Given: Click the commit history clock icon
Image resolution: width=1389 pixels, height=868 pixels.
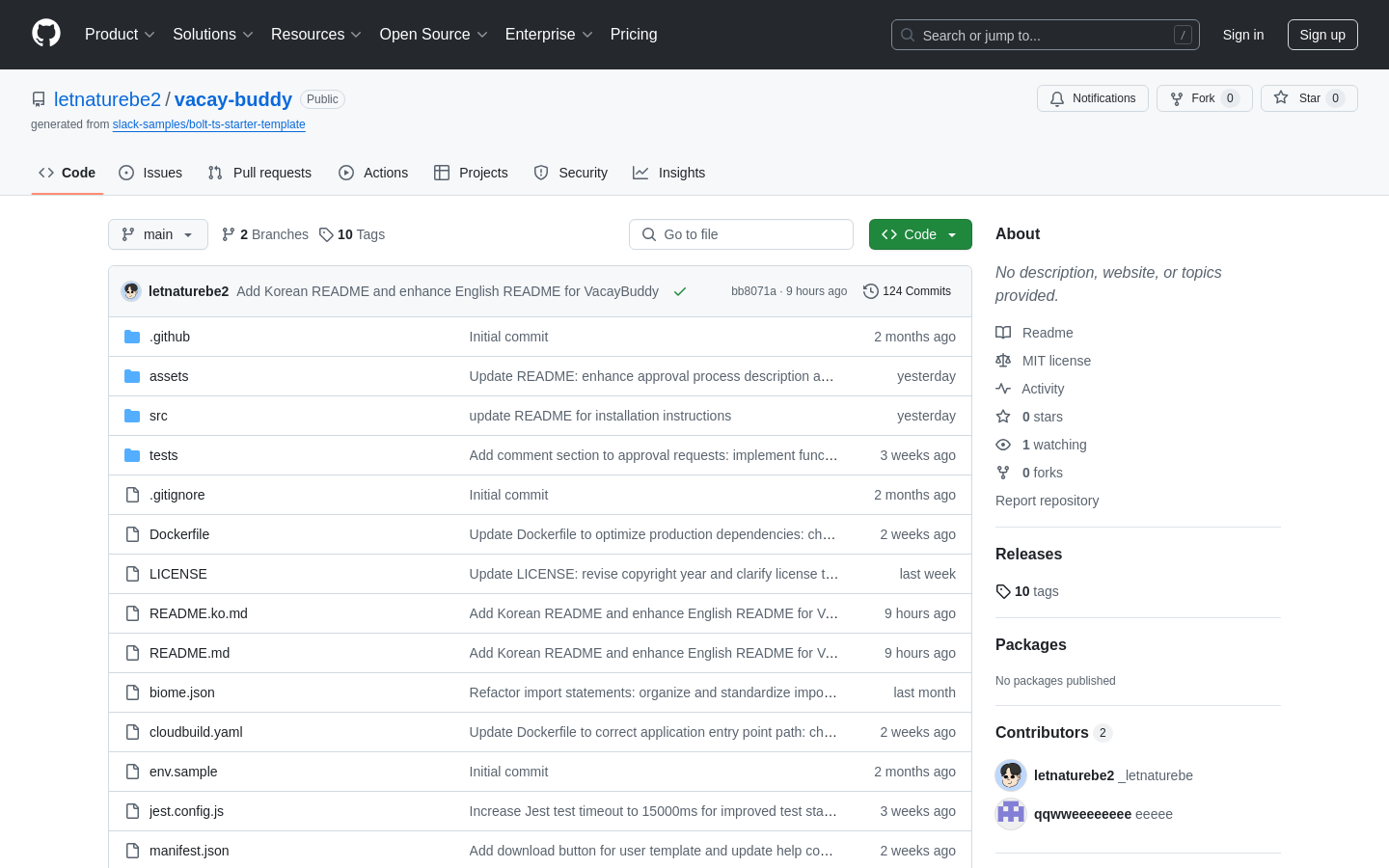Looking at the screenshot, I should click(871, 291).
